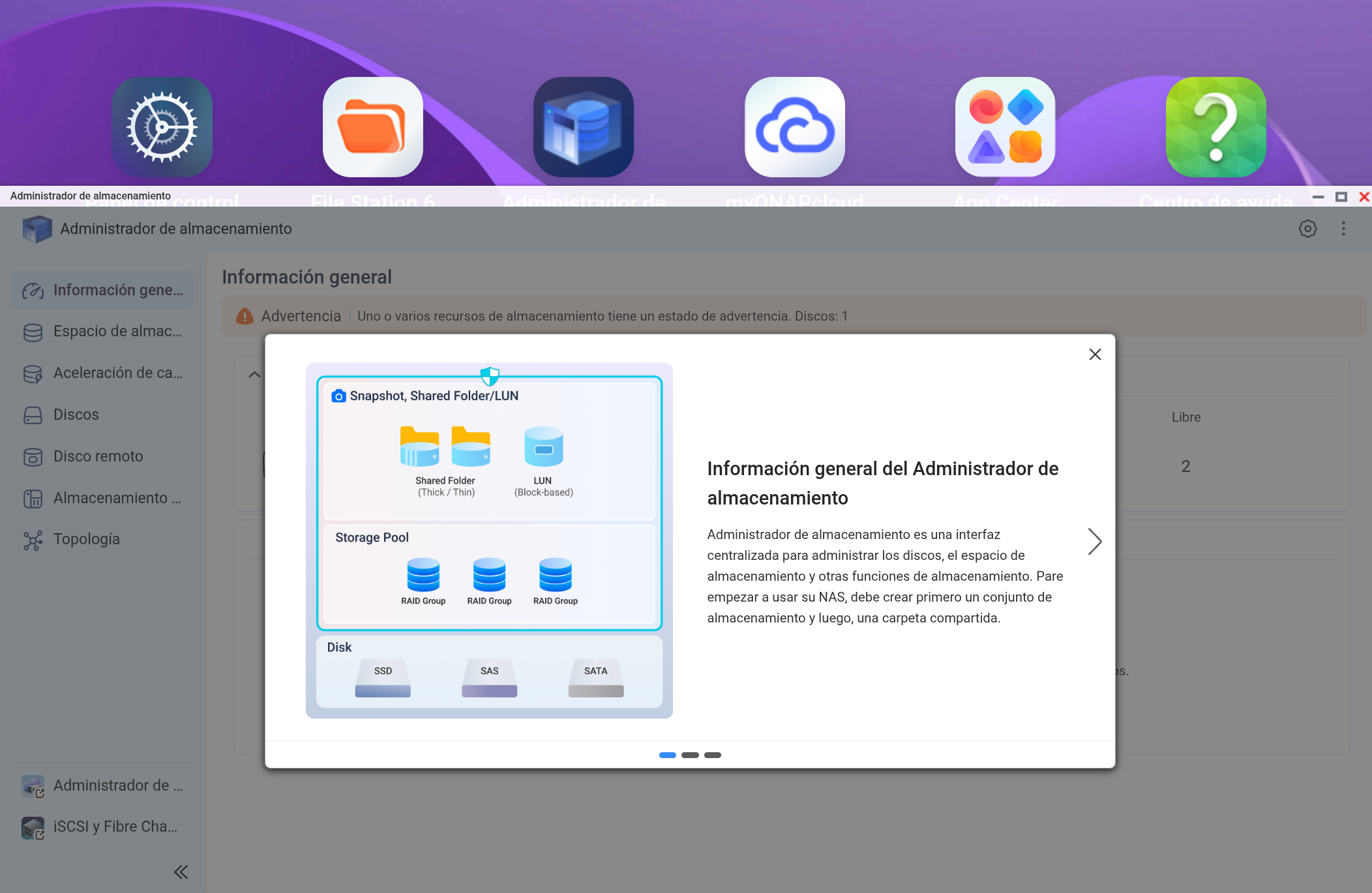The width and height of the screenshot is (1372, 893).
Task: Open Disco remoto sidebar item
Action: pyautogui.click(x=98, y=456)
